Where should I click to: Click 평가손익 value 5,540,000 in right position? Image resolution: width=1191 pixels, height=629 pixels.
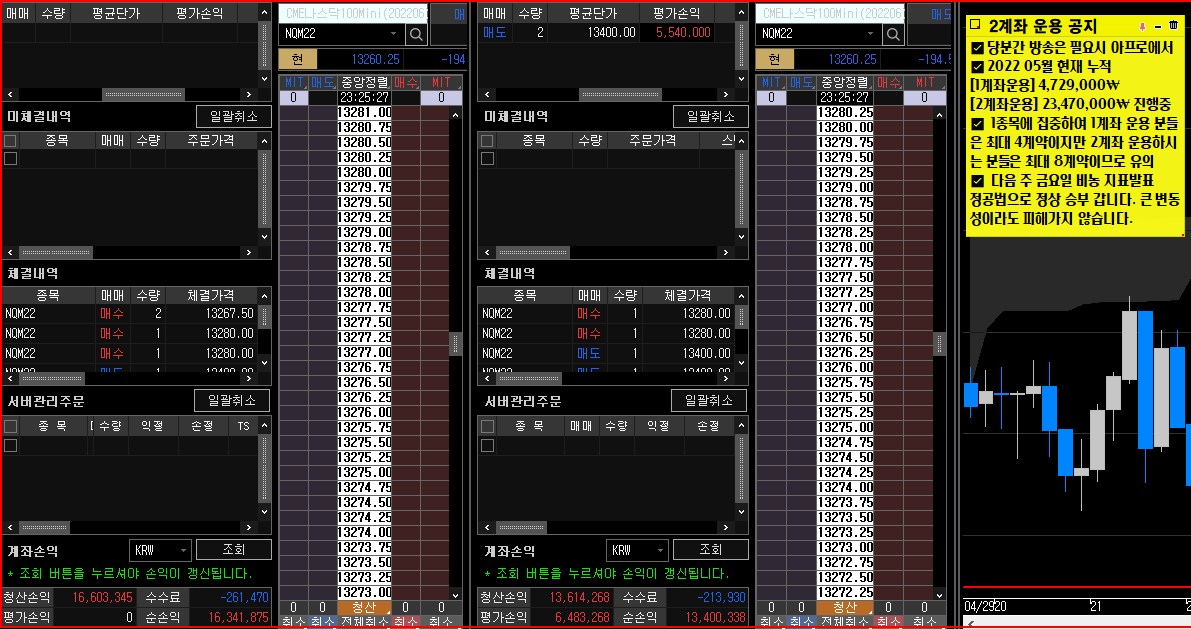click(x=683, y=33)
